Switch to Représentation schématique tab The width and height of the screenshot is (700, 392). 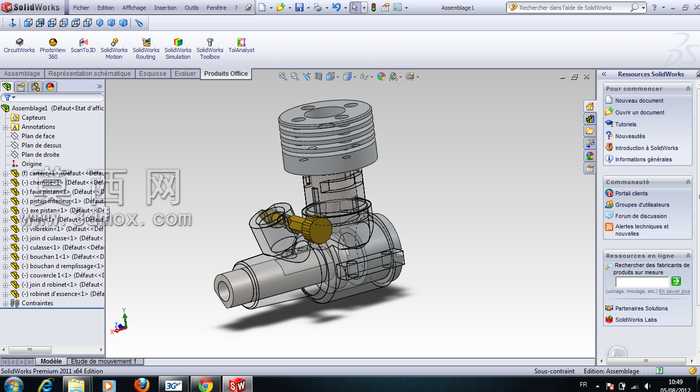[89, 74]
